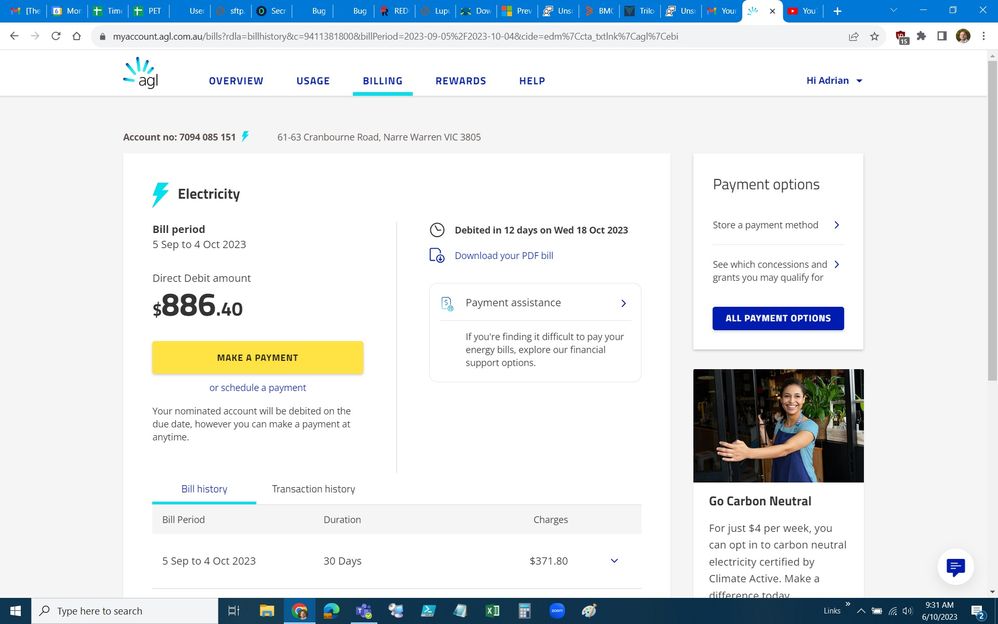Reload the page in browser
998x624 pixels.
point(55,36)
